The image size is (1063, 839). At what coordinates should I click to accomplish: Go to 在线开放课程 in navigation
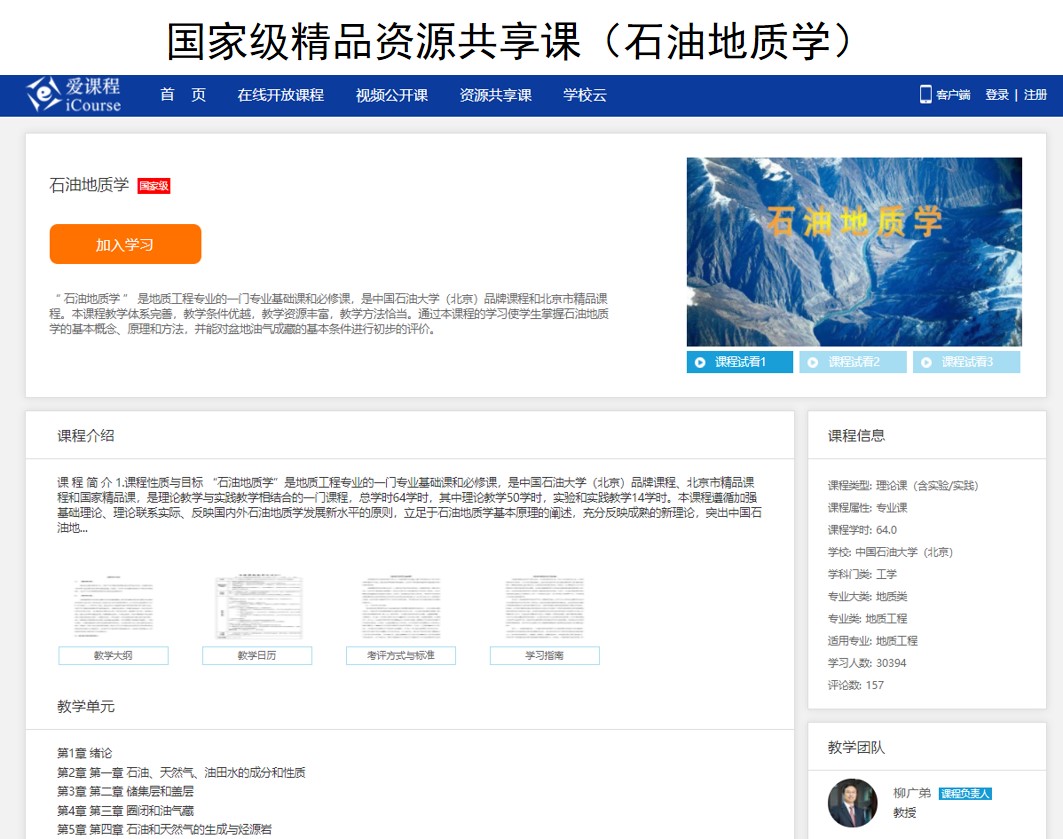[x=280, y=95]
